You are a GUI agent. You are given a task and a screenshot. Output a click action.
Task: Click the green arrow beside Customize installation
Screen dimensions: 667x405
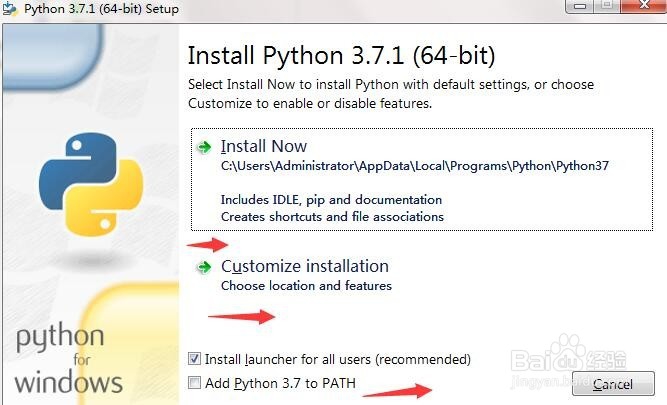[x=205, y=268]
